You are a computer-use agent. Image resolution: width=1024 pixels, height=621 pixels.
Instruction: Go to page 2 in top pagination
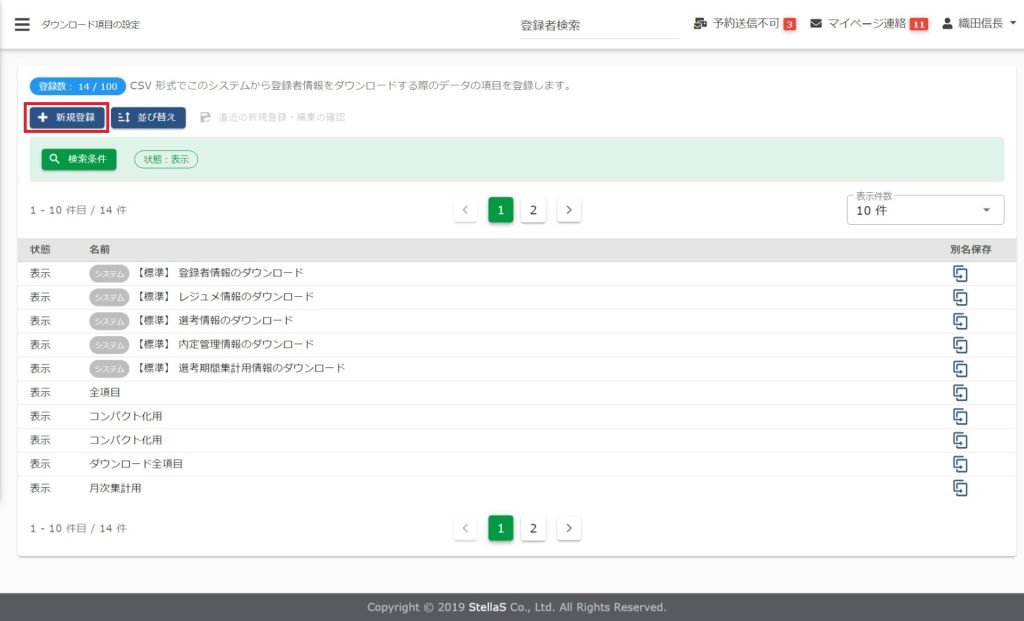click(x=533, y=210)
